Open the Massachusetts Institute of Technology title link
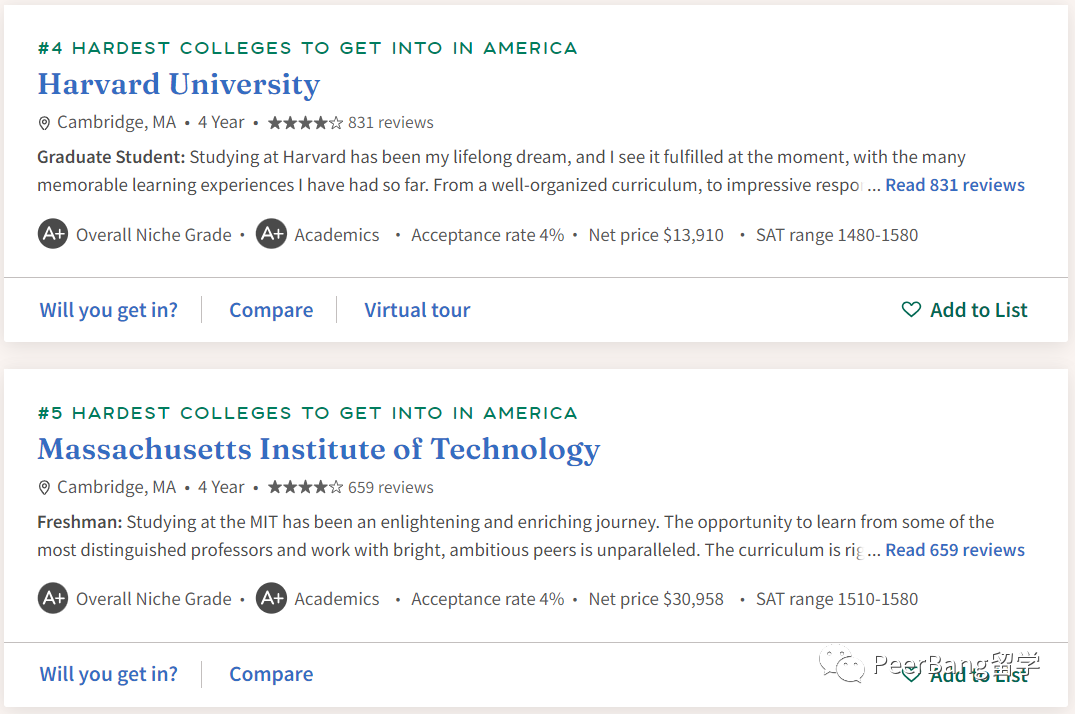This screenshot has height=714, width=1075. point(319,449)
